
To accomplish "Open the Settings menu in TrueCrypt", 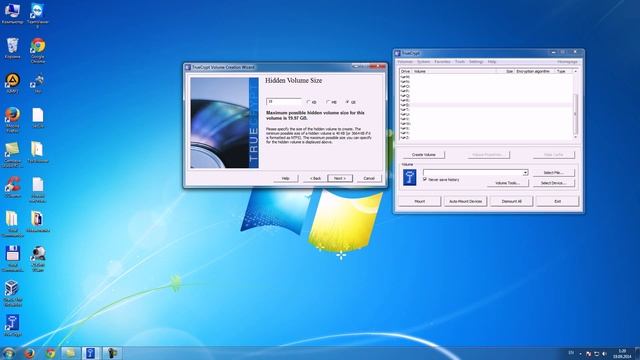I will click(x=476, y=62).
